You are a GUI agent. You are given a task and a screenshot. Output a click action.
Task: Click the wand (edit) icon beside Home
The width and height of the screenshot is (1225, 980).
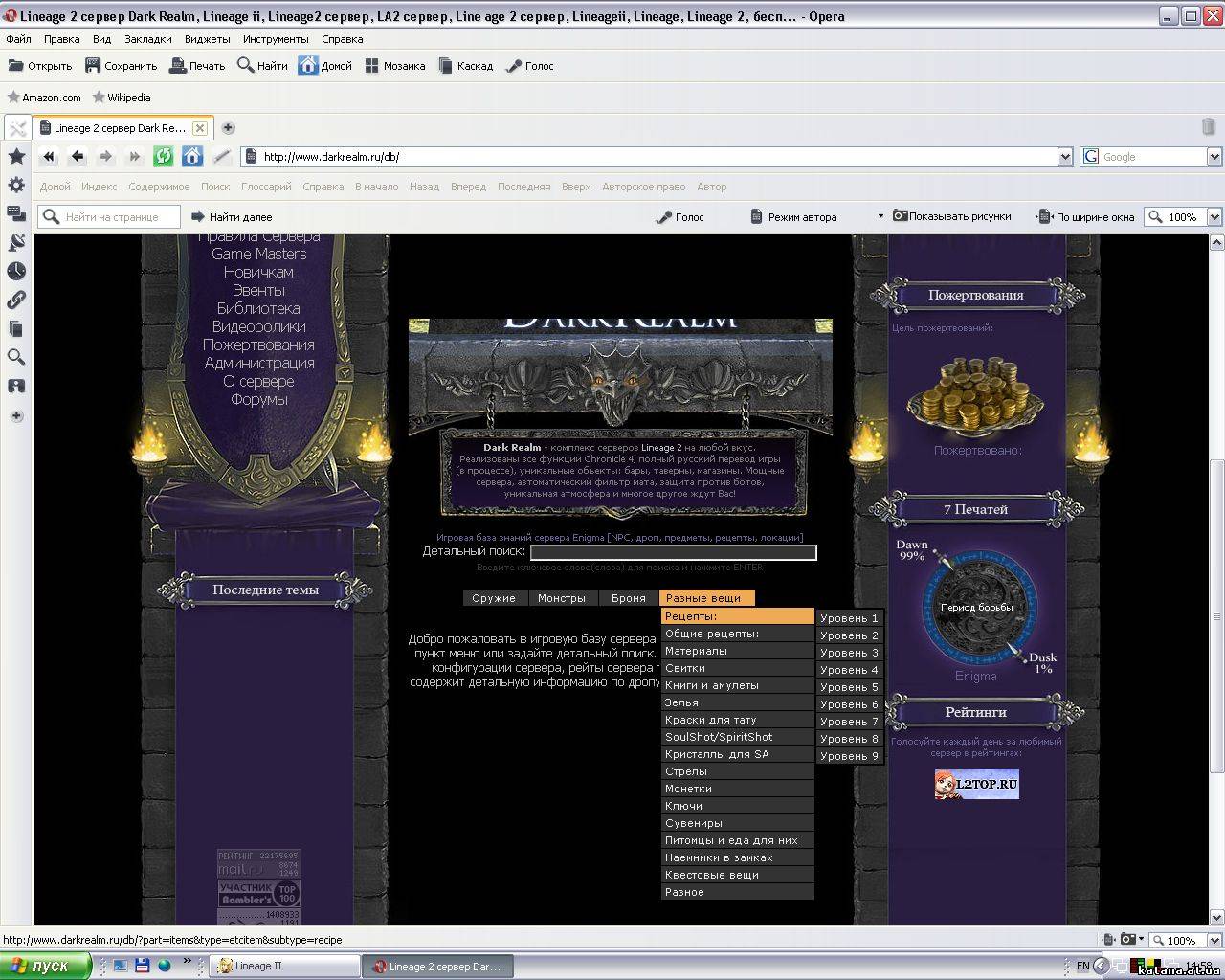tap(221, 157)
